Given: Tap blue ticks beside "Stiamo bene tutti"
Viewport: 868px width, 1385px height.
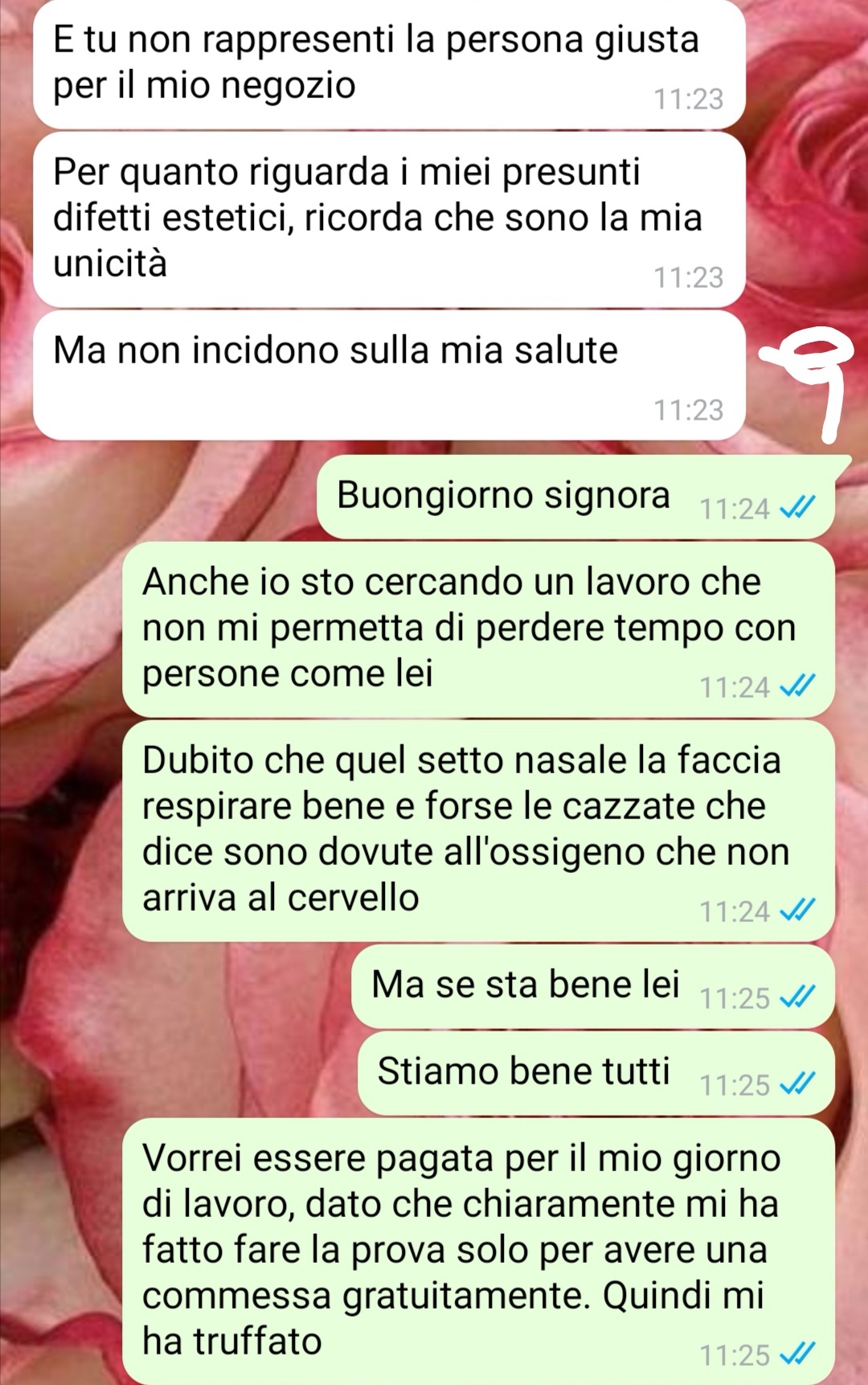Looking at the screenshot, I should (798, 1084).
